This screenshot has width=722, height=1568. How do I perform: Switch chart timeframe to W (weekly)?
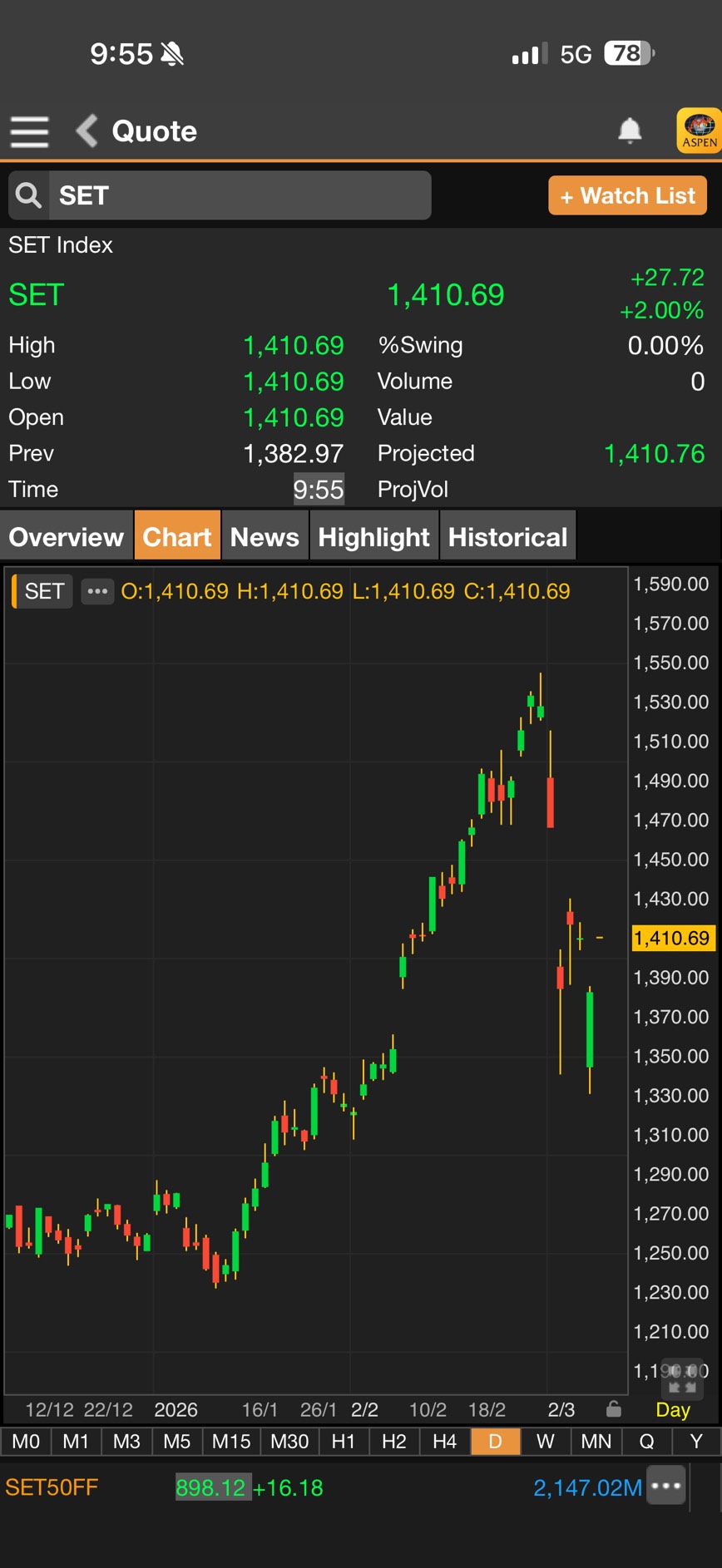pyautogui.click(x=545, y=1442)
